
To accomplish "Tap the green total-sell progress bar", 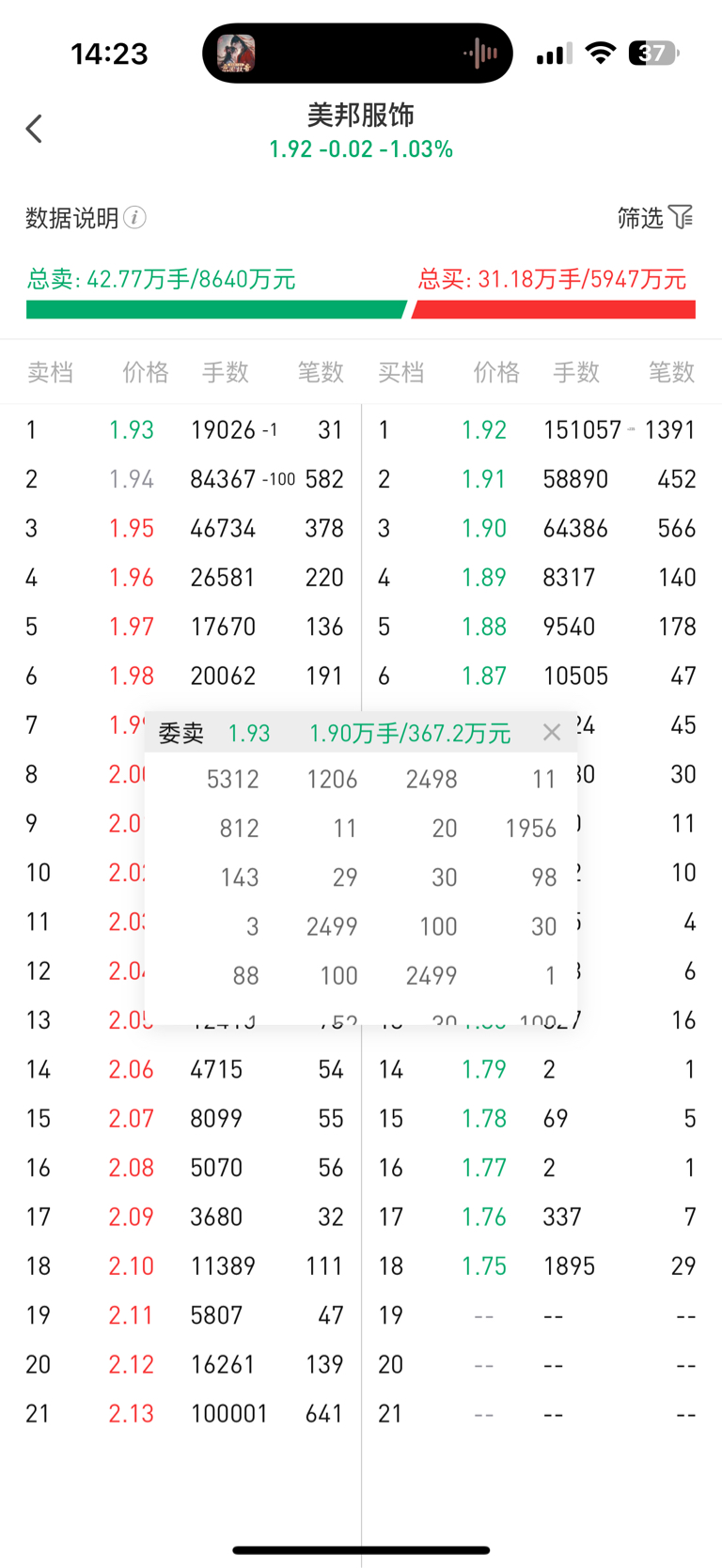I will (216, 310).
